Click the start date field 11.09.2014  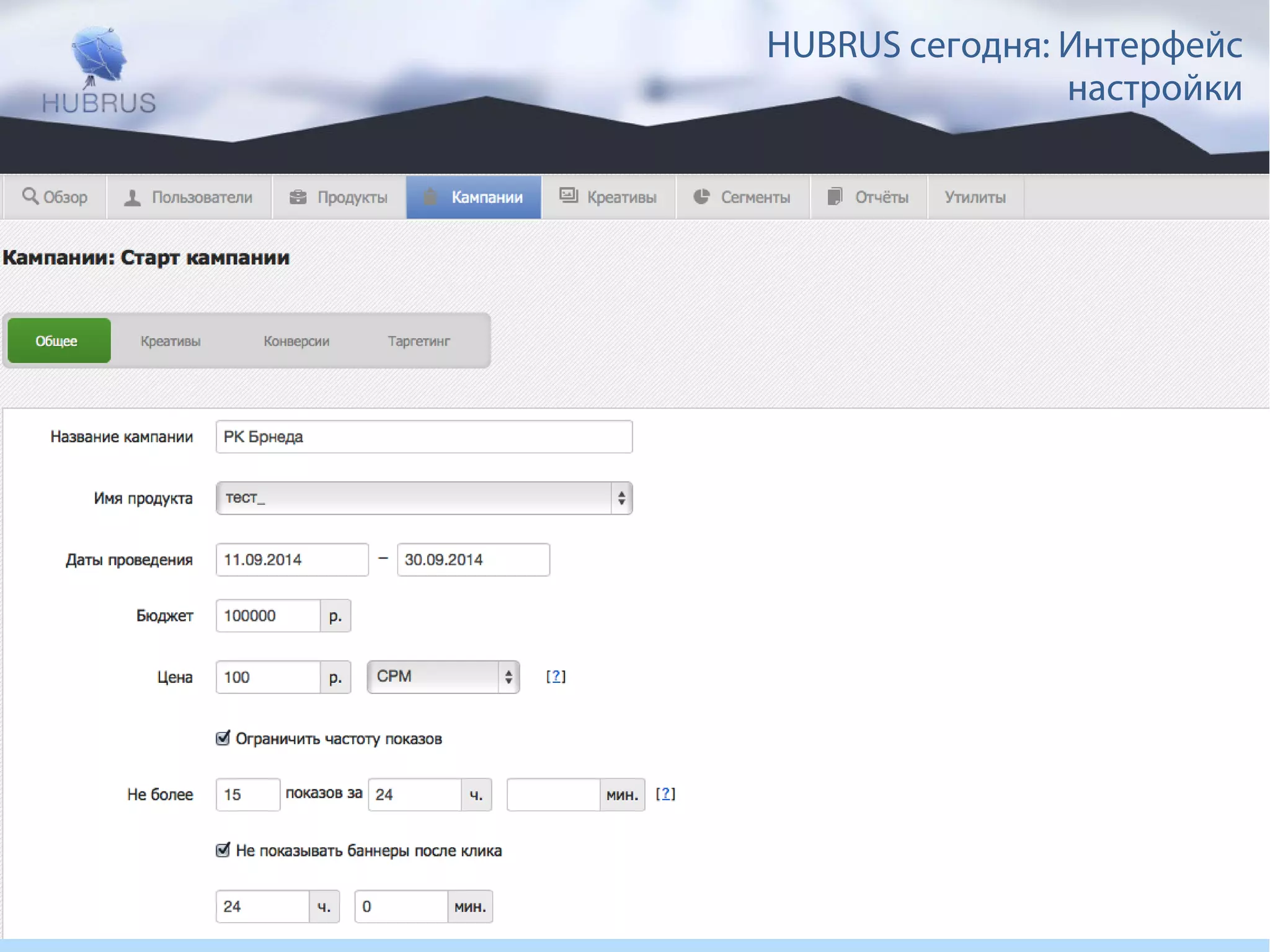pos(292,559)
